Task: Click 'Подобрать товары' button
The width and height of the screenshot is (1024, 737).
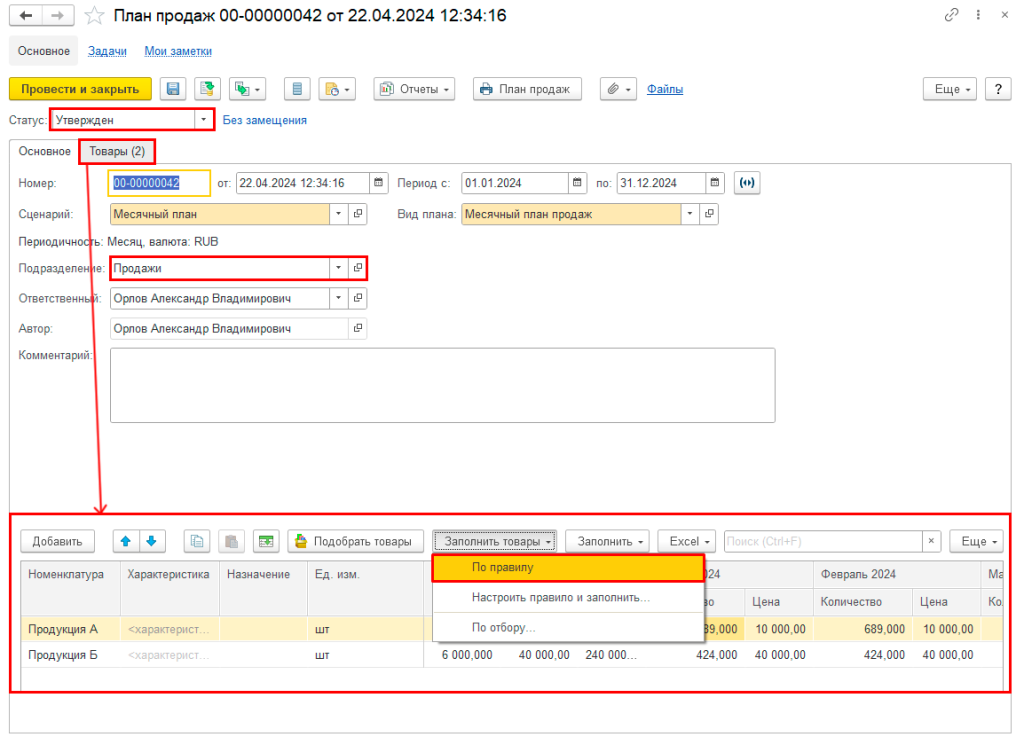Action: click(x=355, y=541)
